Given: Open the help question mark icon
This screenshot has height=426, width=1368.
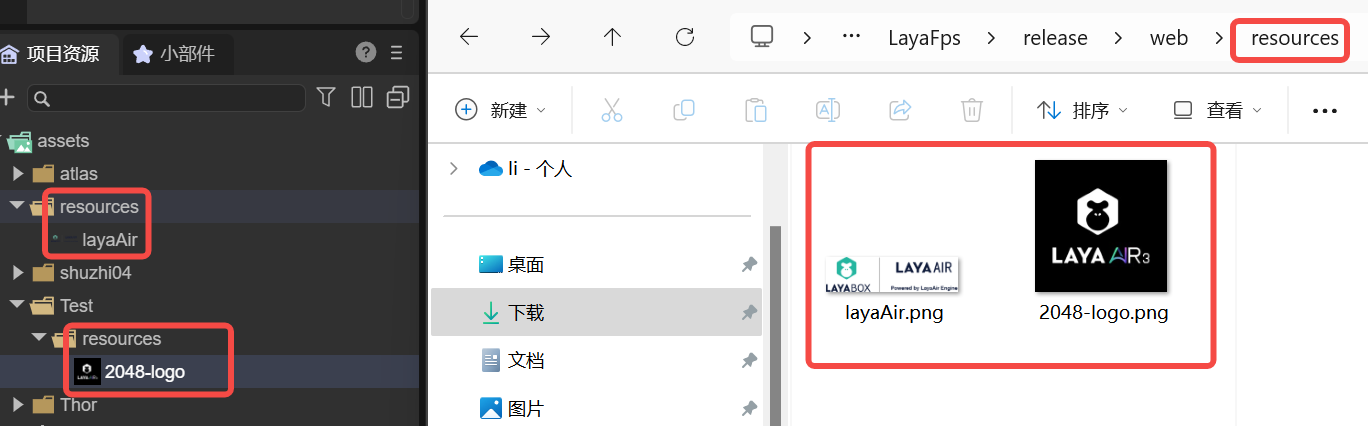Looking at the screenshot, I should [x=366, y=53].
